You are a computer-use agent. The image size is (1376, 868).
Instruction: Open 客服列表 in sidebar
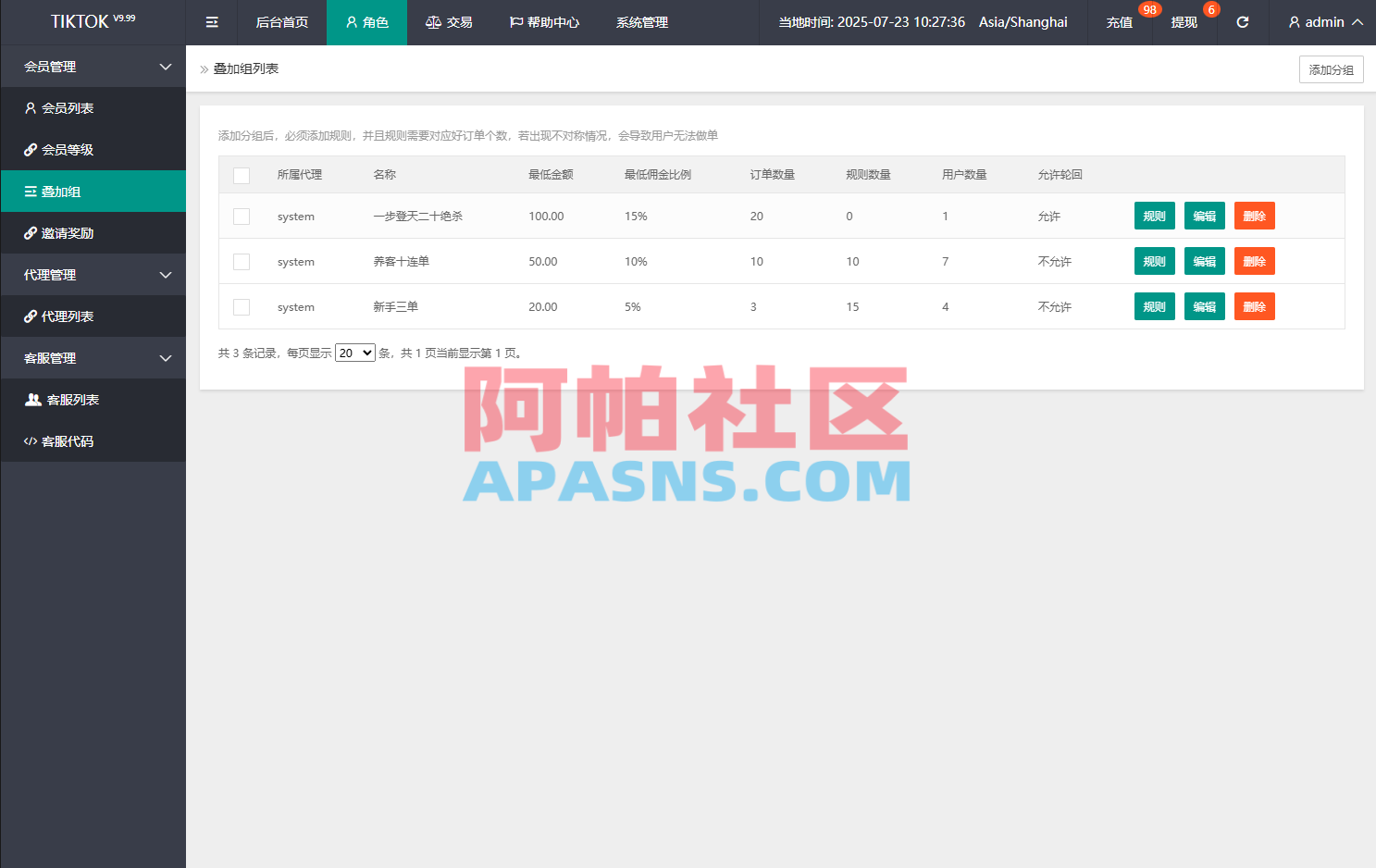coord(93,400)
